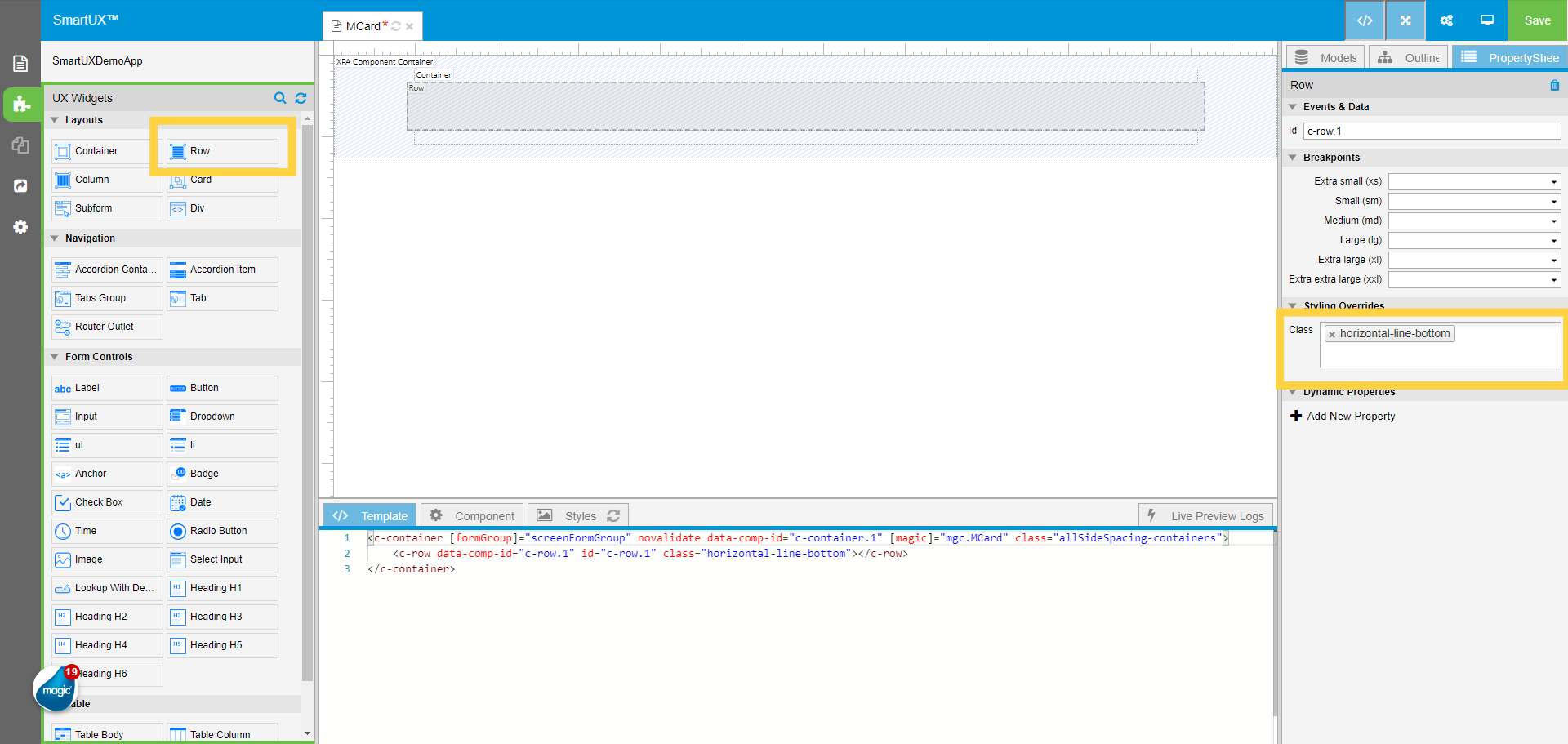The height and width of the screenshot is (744, 1568).
Task: Click the search icon in UX Widgets panel
Action: coord(280,98)
